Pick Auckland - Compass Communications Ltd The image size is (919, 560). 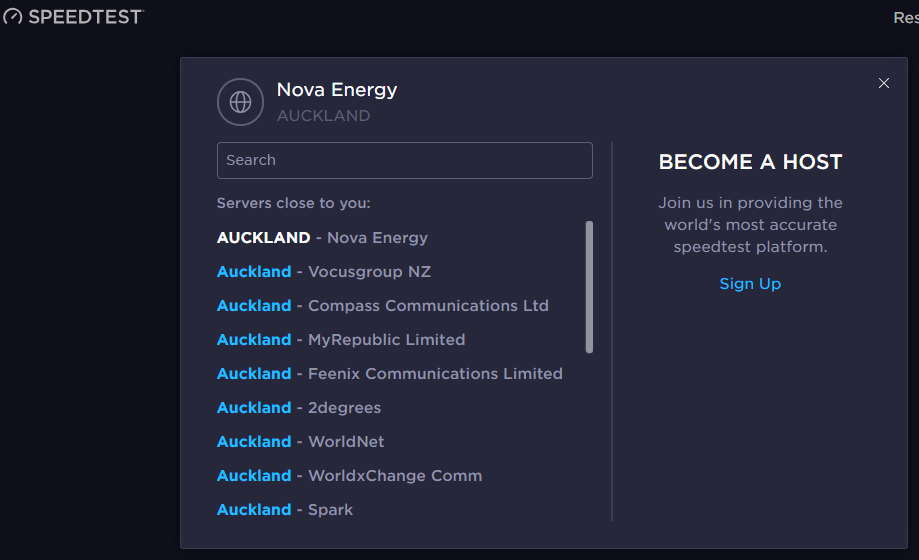[382, 306]
